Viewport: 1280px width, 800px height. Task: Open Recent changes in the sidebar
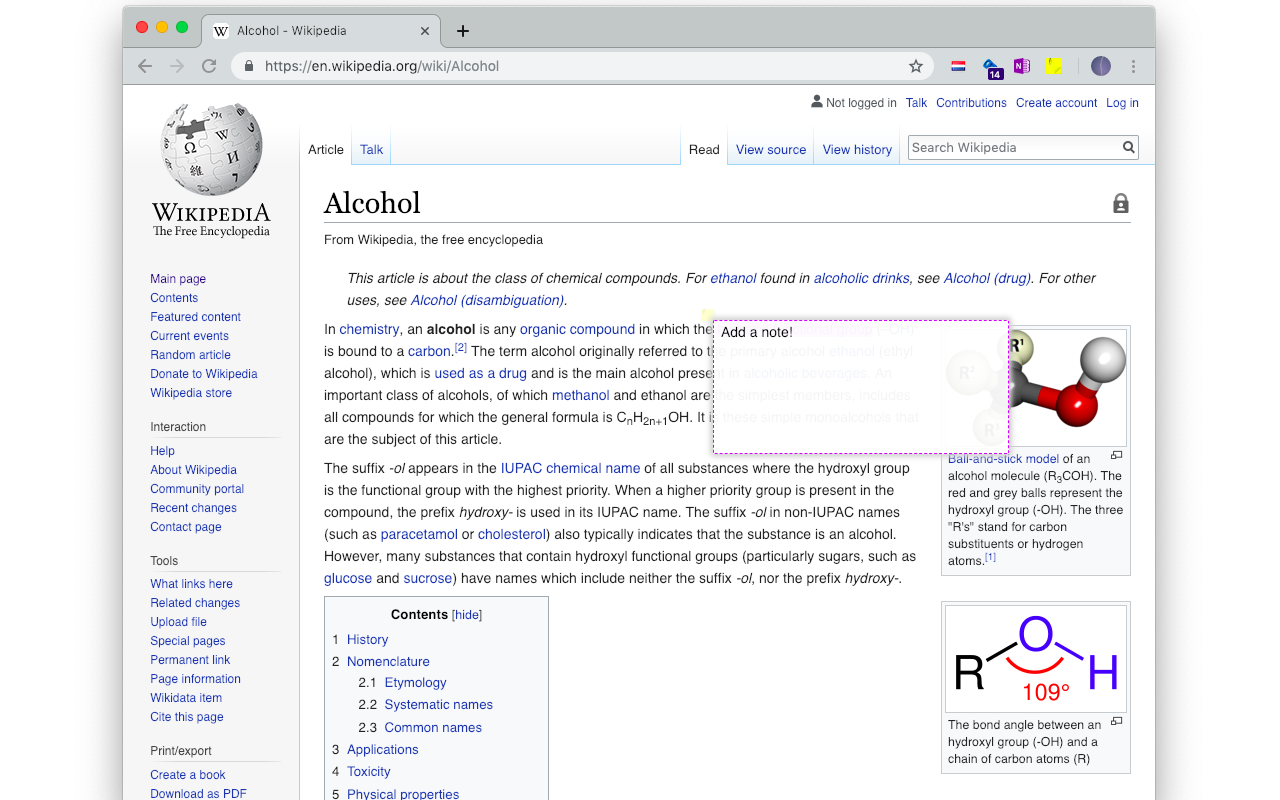tap(193, 508)
